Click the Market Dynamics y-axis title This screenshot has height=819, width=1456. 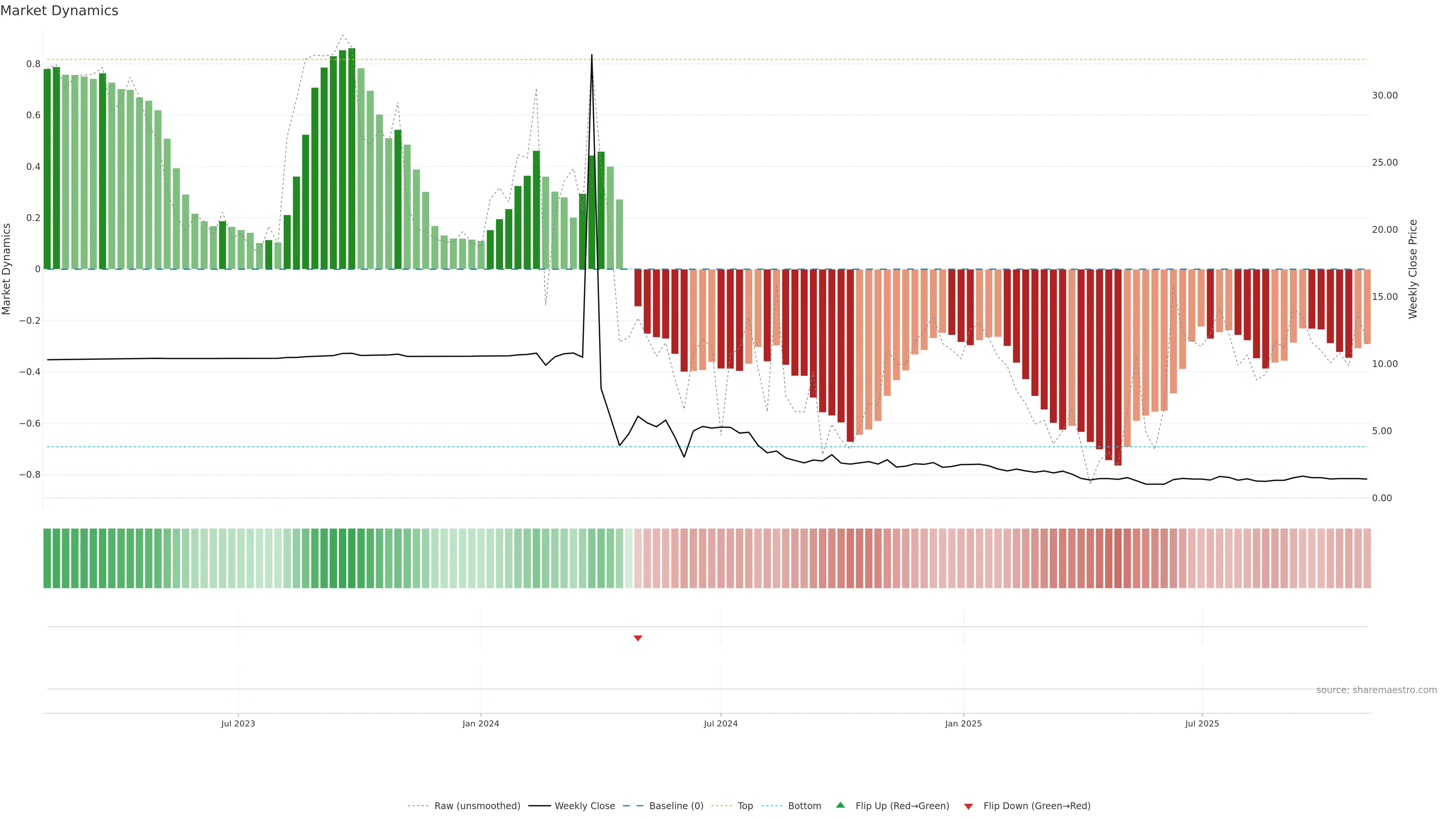[7, 269]
